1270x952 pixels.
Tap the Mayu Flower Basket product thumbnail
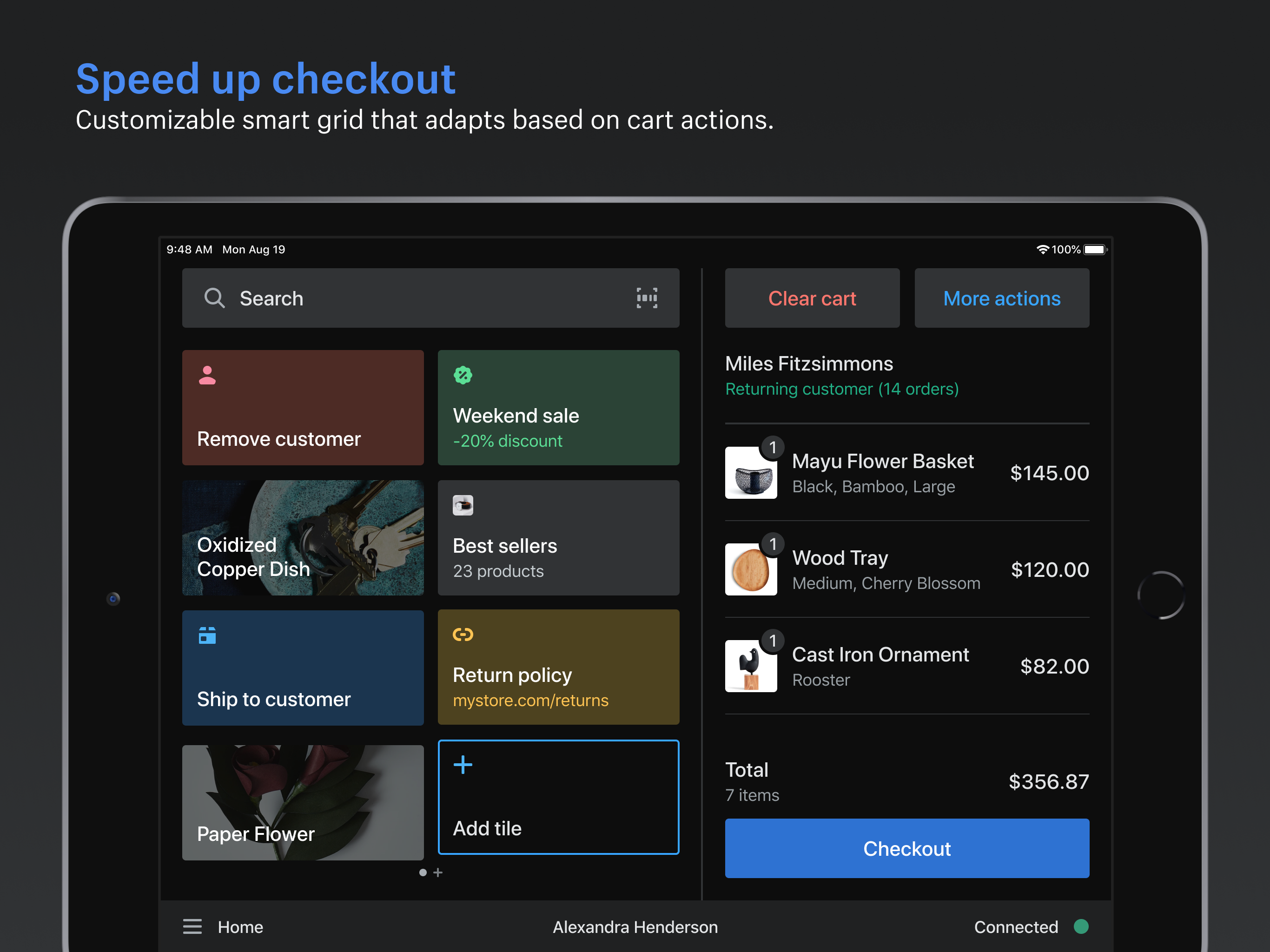[x=751, y=473]
